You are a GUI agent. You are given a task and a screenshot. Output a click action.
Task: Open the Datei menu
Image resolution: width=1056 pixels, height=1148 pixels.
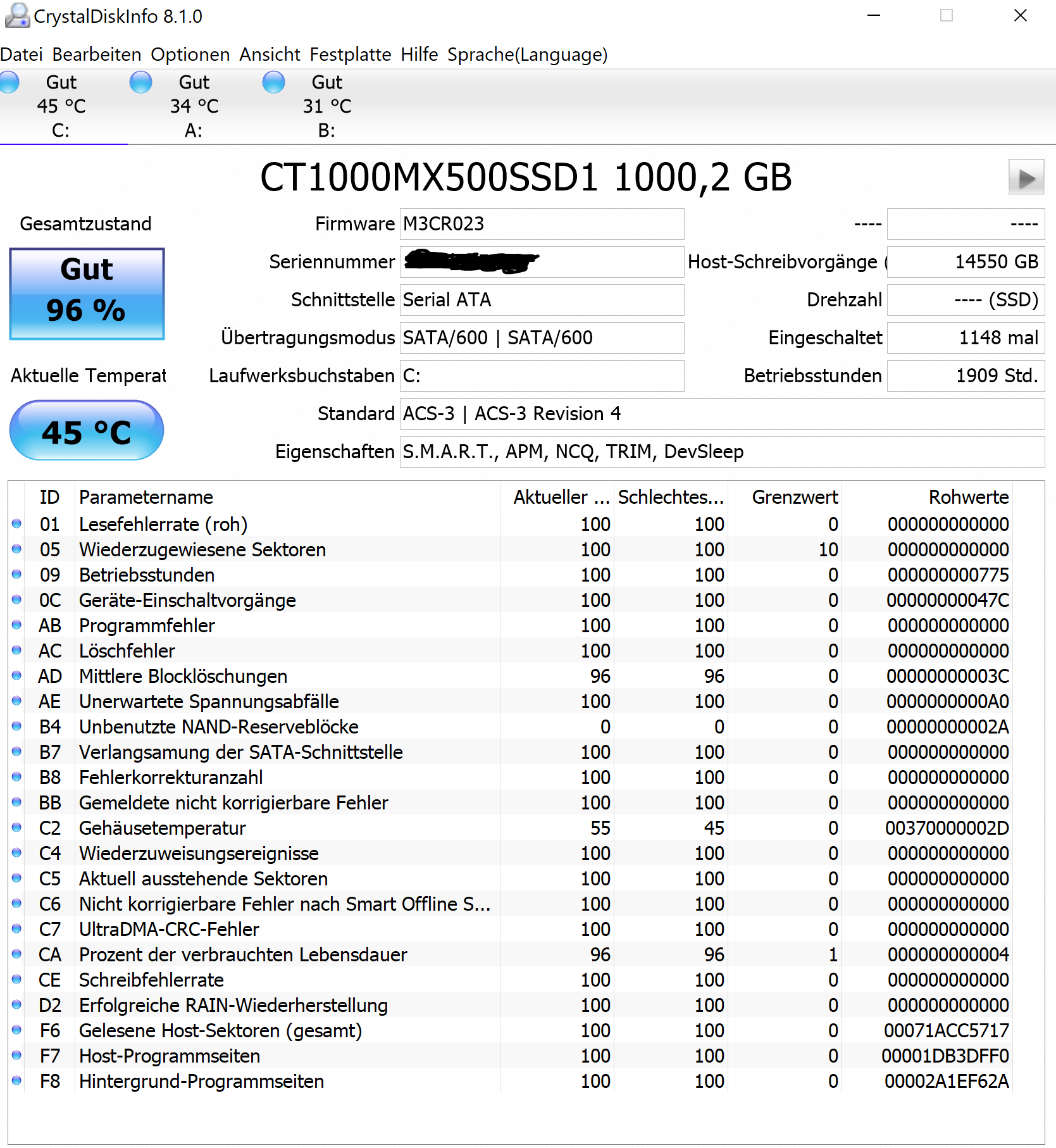coord(22,55)
